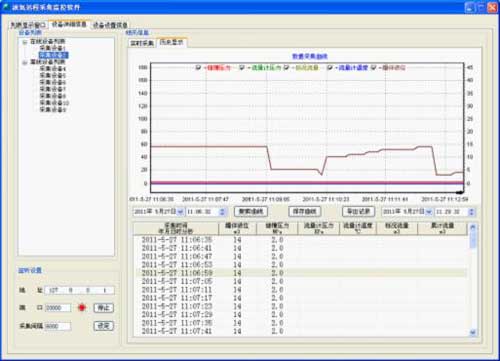
Task: Open the start date dropdown picker
Action: coord(180,212)
